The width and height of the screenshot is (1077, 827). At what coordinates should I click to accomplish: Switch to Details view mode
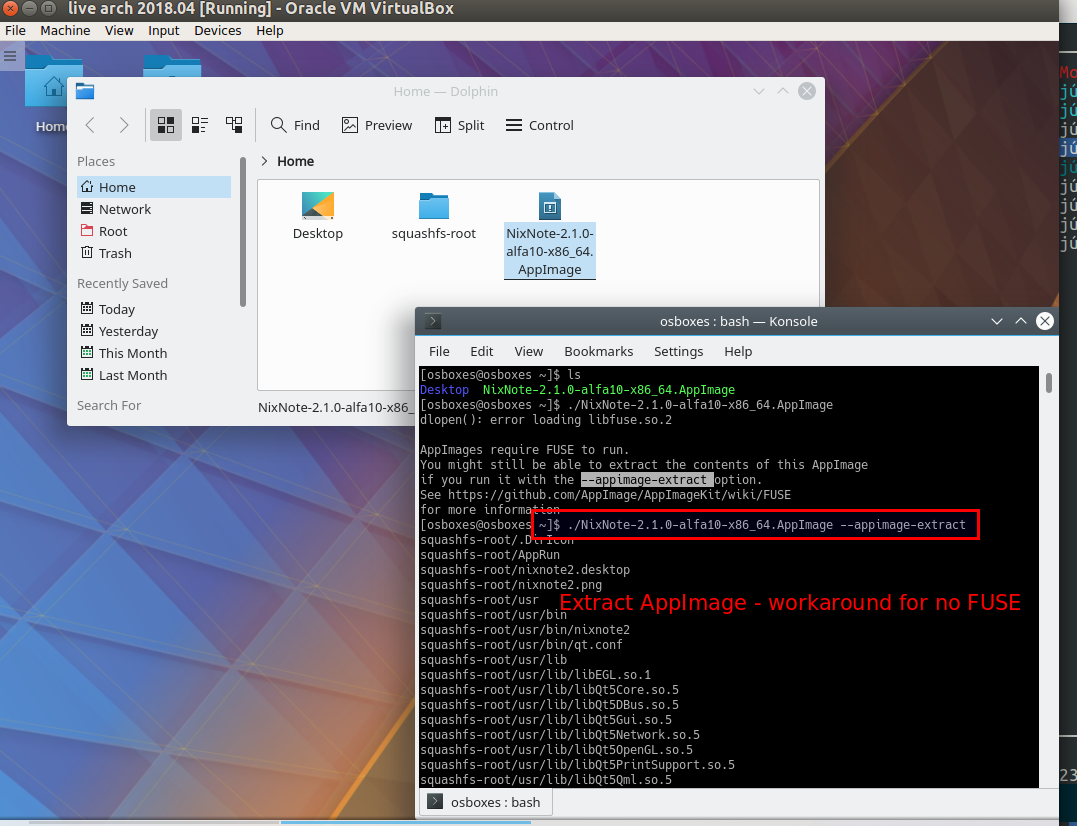[234, 125]
